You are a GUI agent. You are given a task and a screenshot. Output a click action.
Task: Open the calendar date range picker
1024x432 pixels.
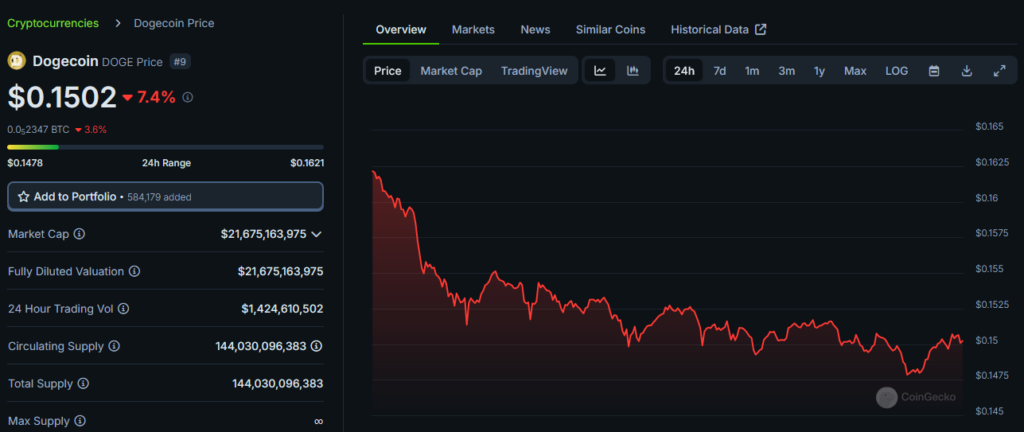(934, 70)
